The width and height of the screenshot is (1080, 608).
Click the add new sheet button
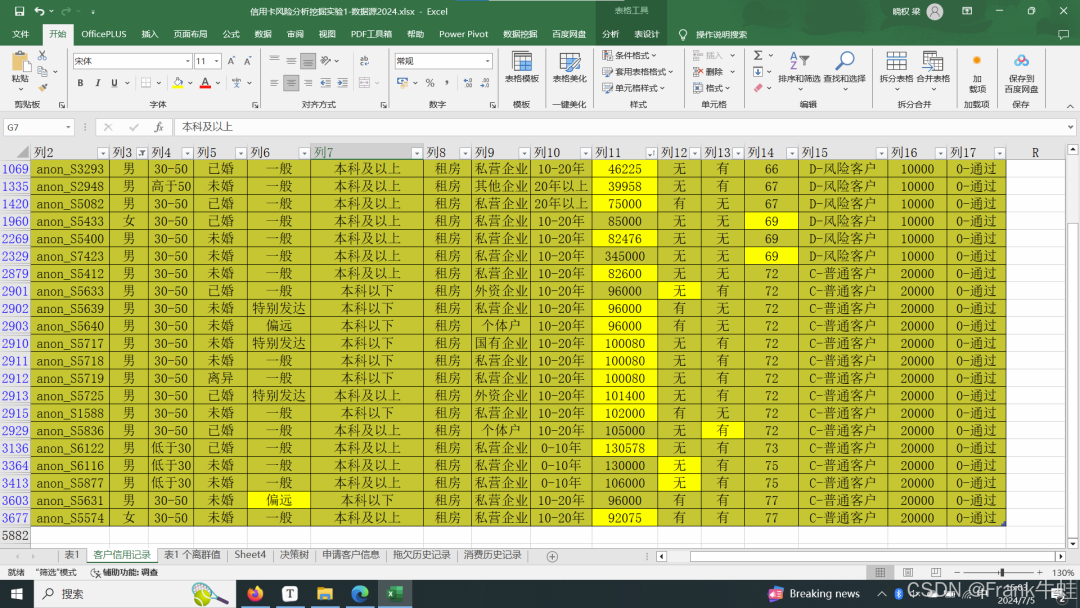point(552,556)
